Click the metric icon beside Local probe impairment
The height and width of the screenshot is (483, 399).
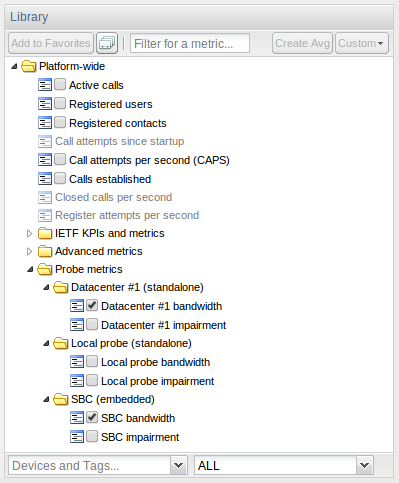tap(77, 381)
